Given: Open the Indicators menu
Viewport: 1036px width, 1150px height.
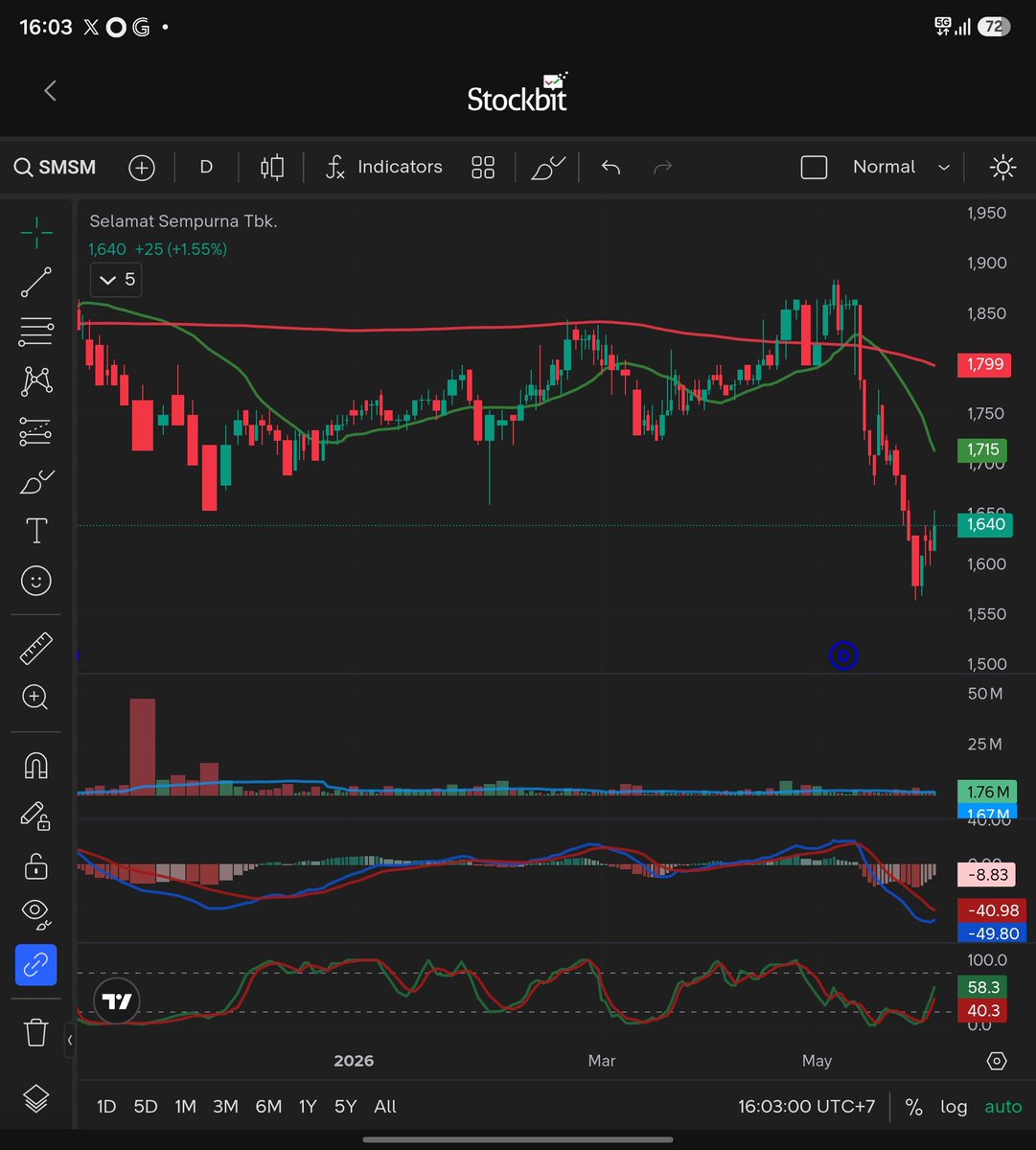Looking at the screenshot, I should click(x=383, y=168).
